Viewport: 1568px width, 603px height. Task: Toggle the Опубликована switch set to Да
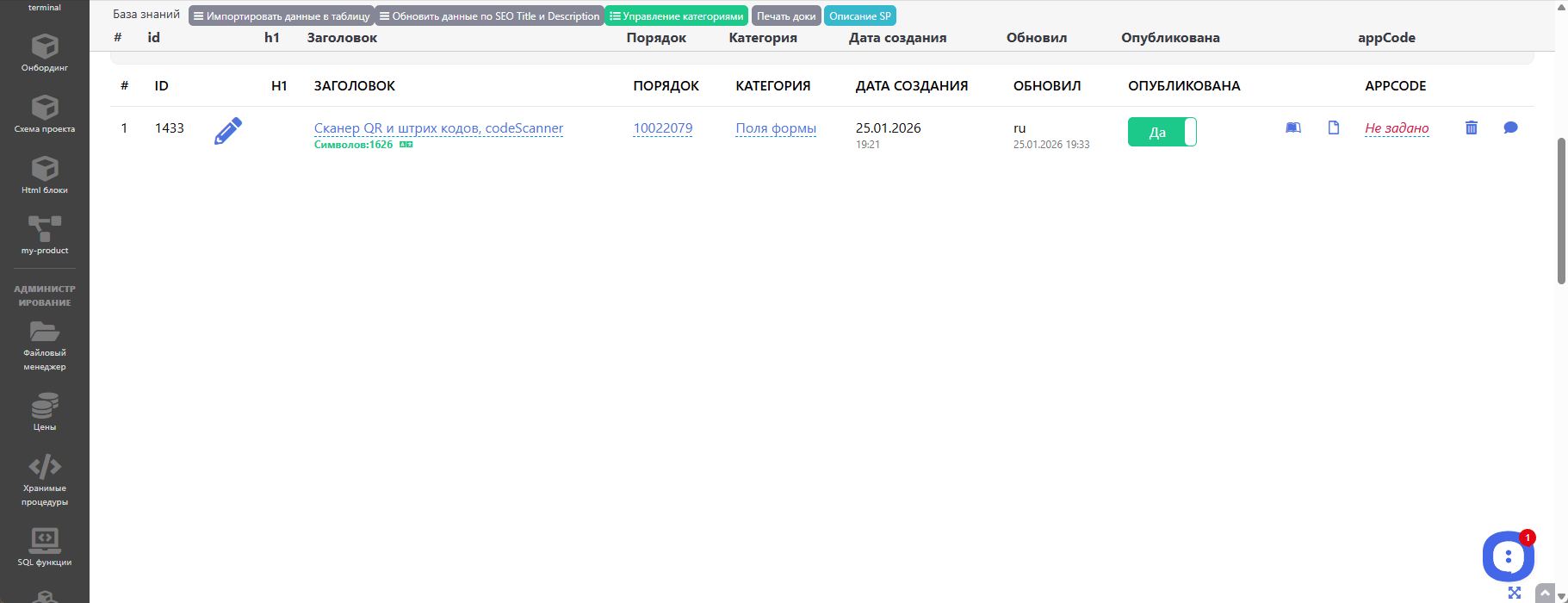[1162, 132]
